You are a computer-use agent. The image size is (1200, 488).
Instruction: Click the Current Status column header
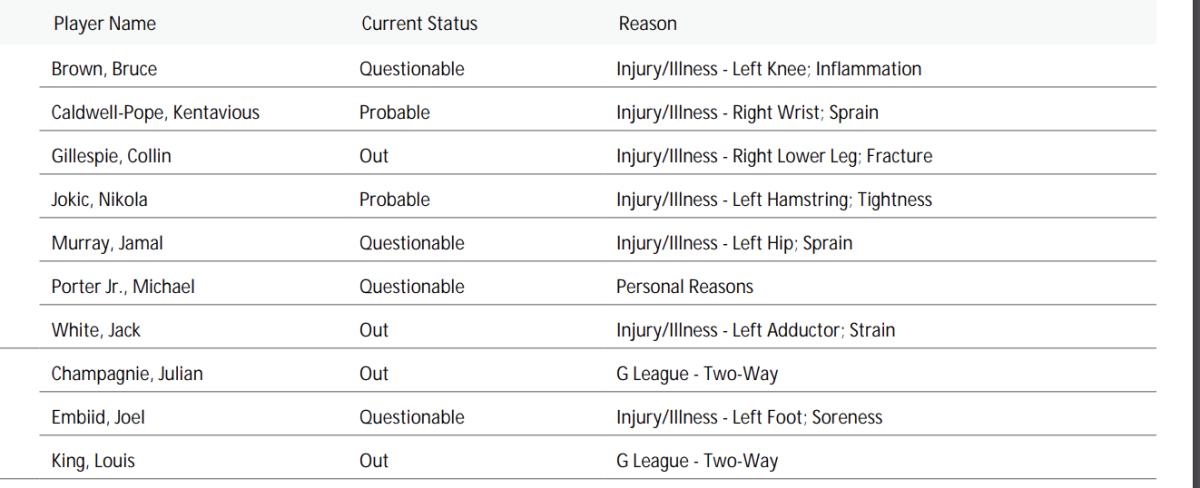click(418, 24)
